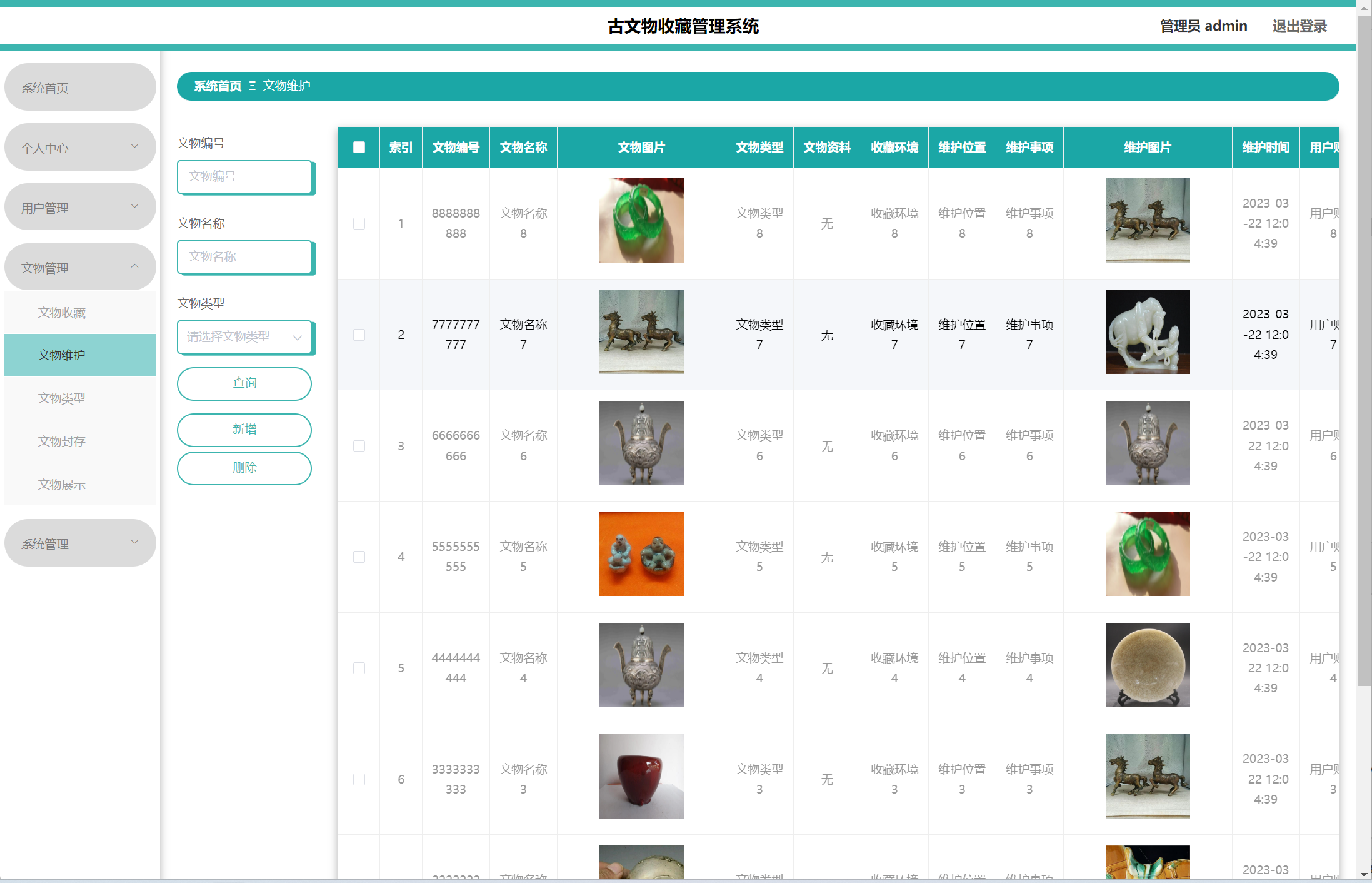The height and width of the screenshot is (883, 1372).
Task: Click the 查询 search button
Action: (244, 383)
